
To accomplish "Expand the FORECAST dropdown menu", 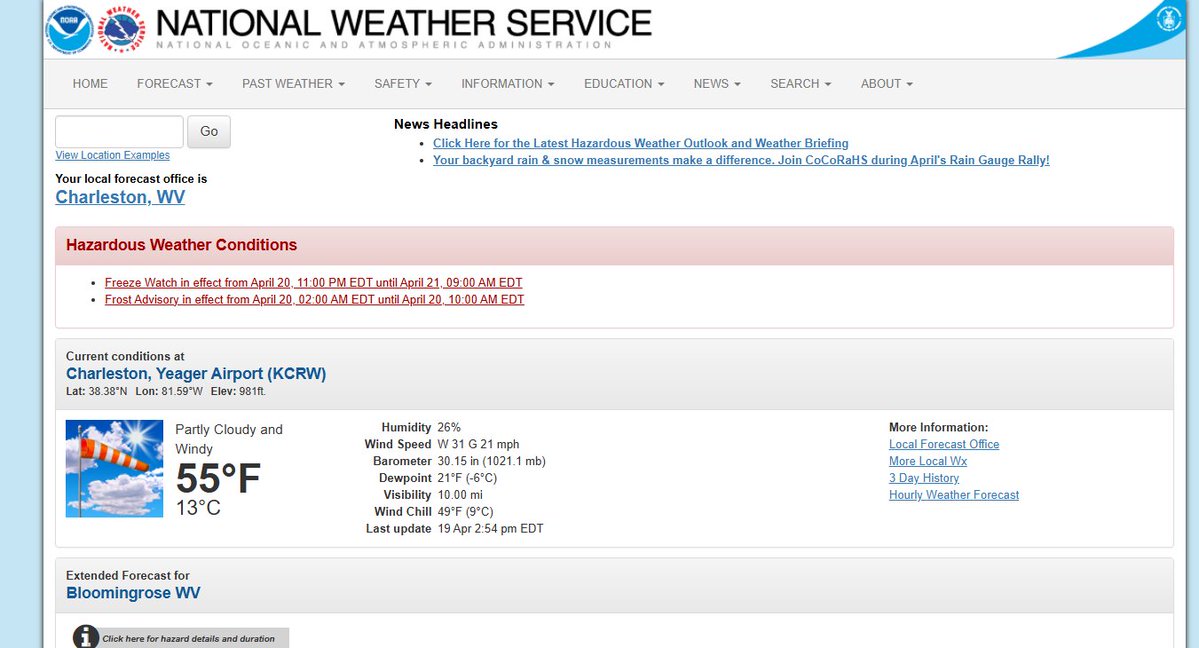I will pos(174,83).
